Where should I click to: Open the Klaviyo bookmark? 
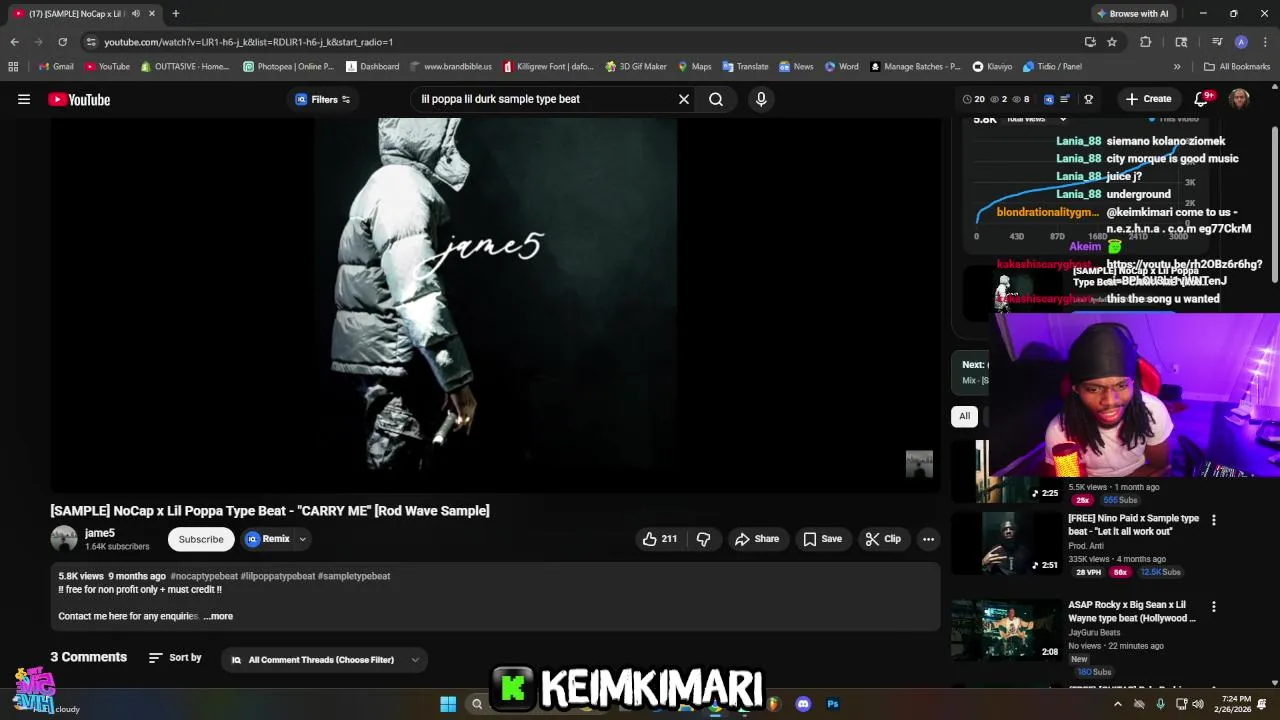tap(992, 66)
